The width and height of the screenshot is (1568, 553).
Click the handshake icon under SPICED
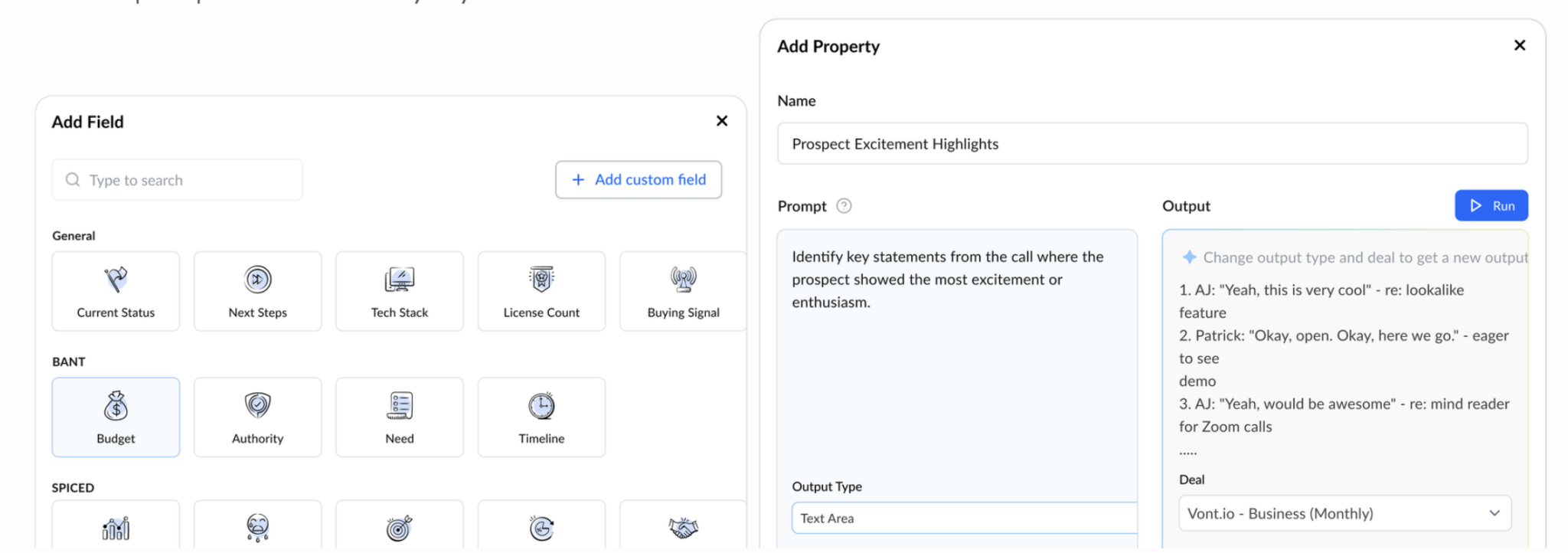(x=683, y=528)
